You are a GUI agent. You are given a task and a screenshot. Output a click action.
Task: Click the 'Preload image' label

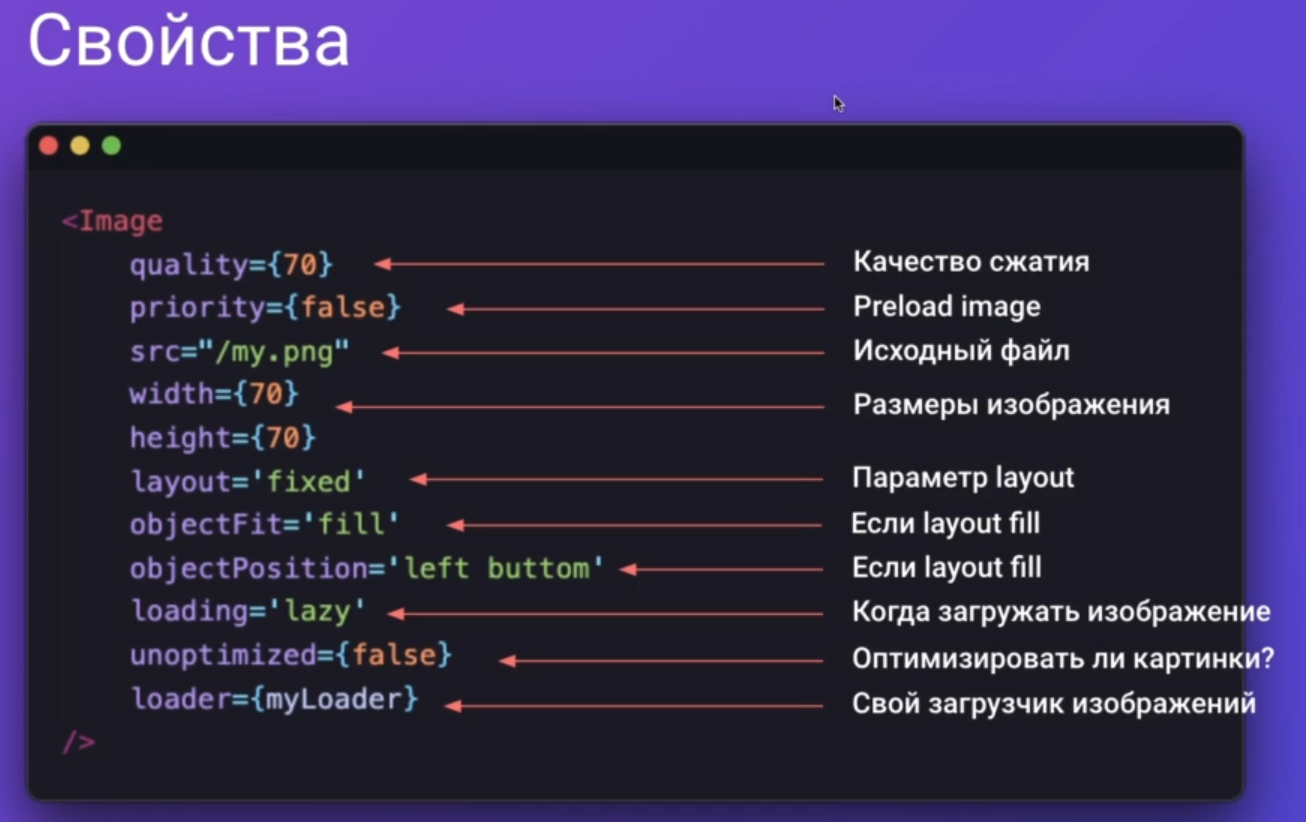(x=946, y=307)
